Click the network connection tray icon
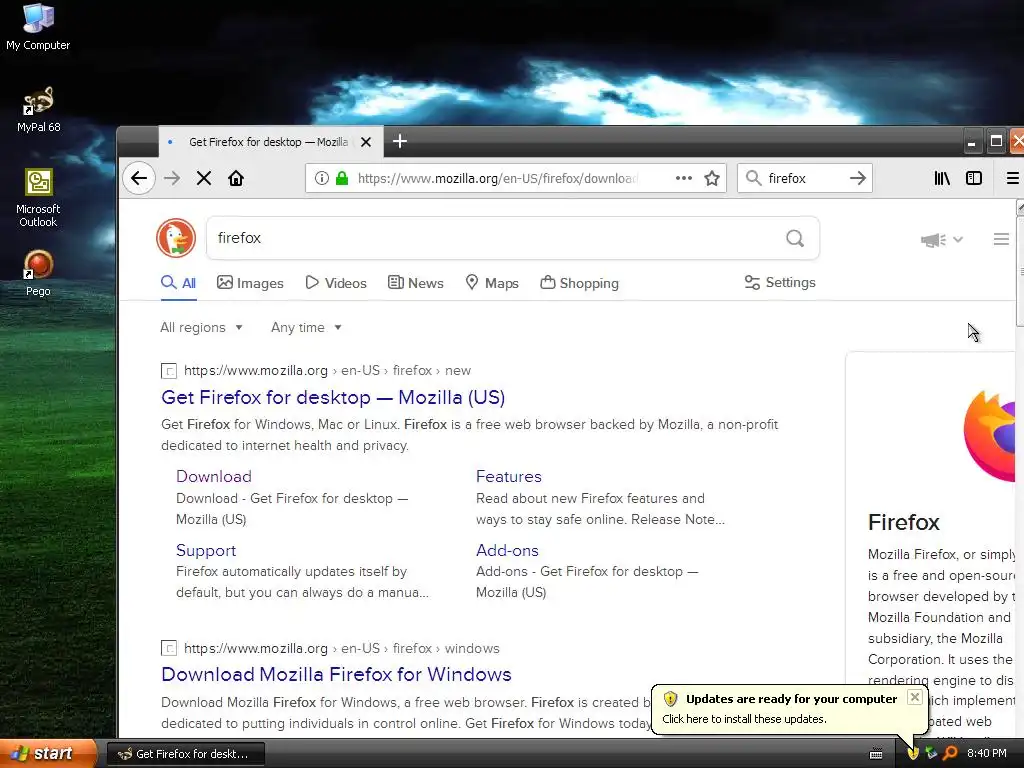 pyautogui.click(x=931, y=754)
